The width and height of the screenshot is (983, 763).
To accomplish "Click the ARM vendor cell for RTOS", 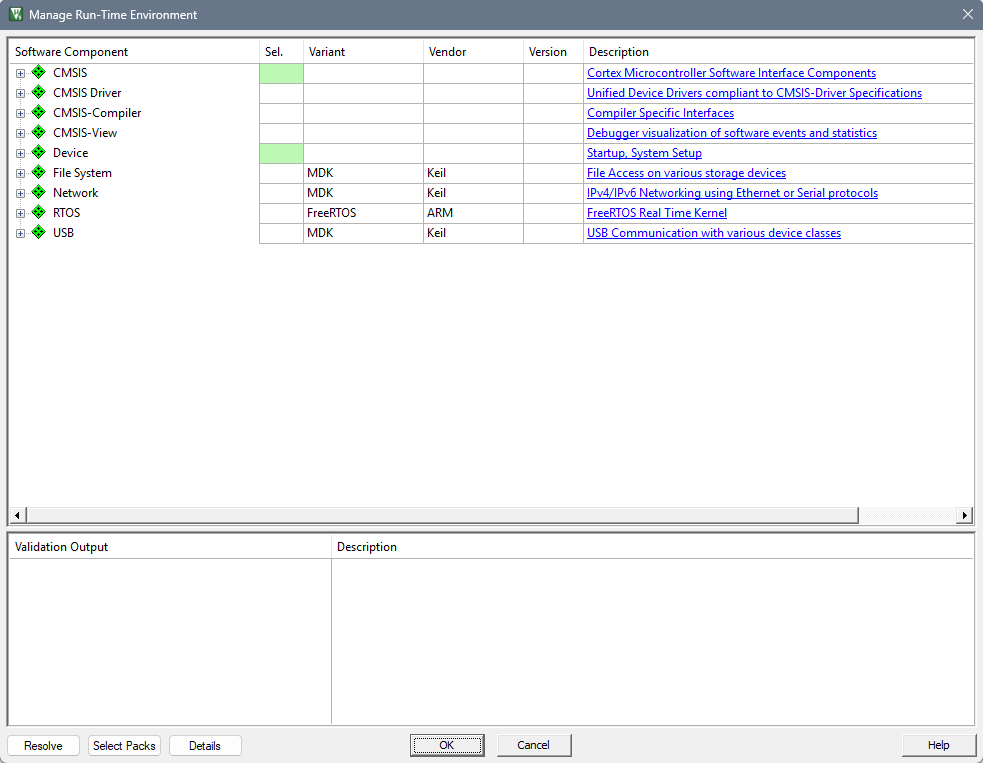I will tap(473, 213).
